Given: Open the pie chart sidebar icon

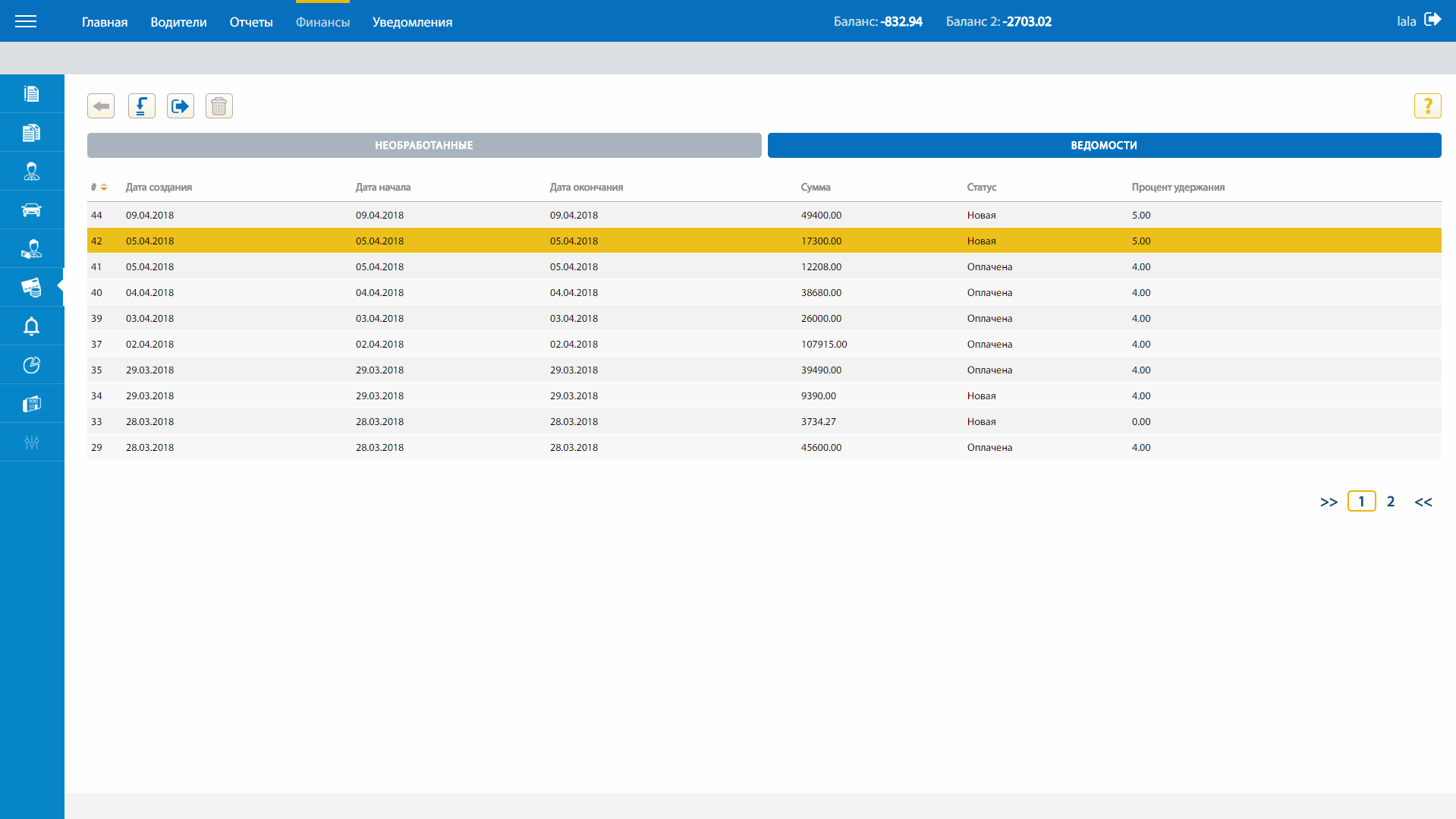Looking at the screenshot, I should click(32, 365).
